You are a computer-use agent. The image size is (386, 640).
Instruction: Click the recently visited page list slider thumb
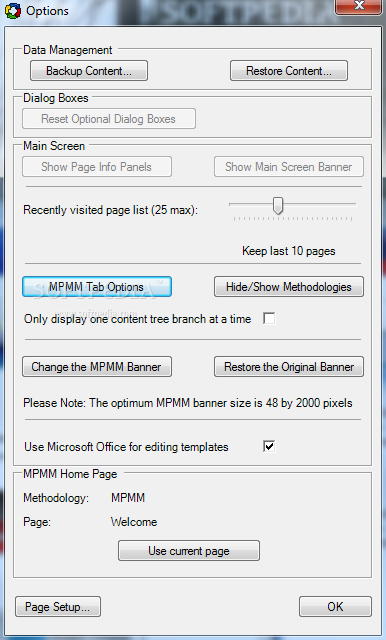click(x=278, y=205)
